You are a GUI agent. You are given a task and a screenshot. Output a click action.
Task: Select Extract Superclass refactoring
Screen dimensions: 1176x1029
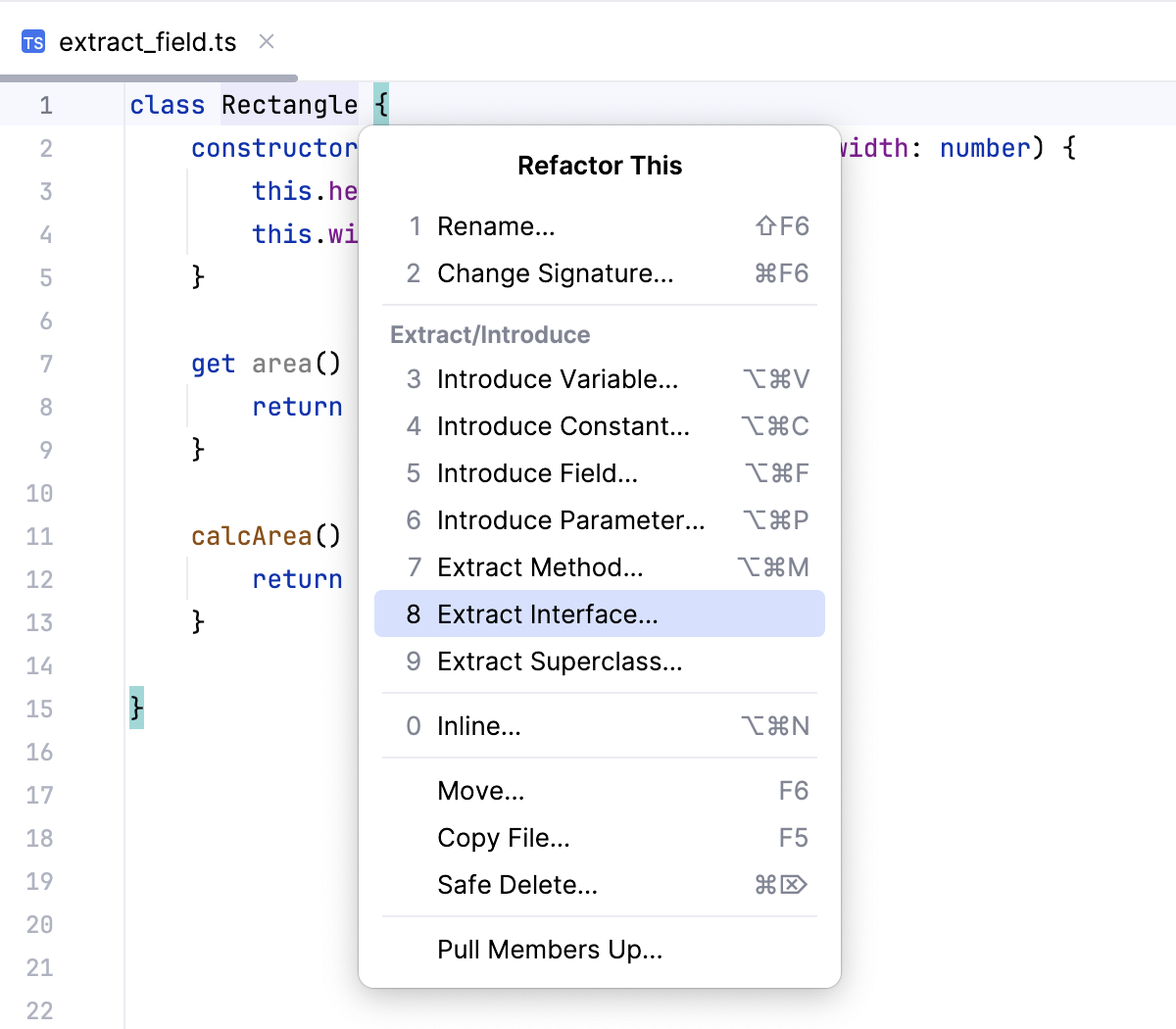[x=560, y=661]
